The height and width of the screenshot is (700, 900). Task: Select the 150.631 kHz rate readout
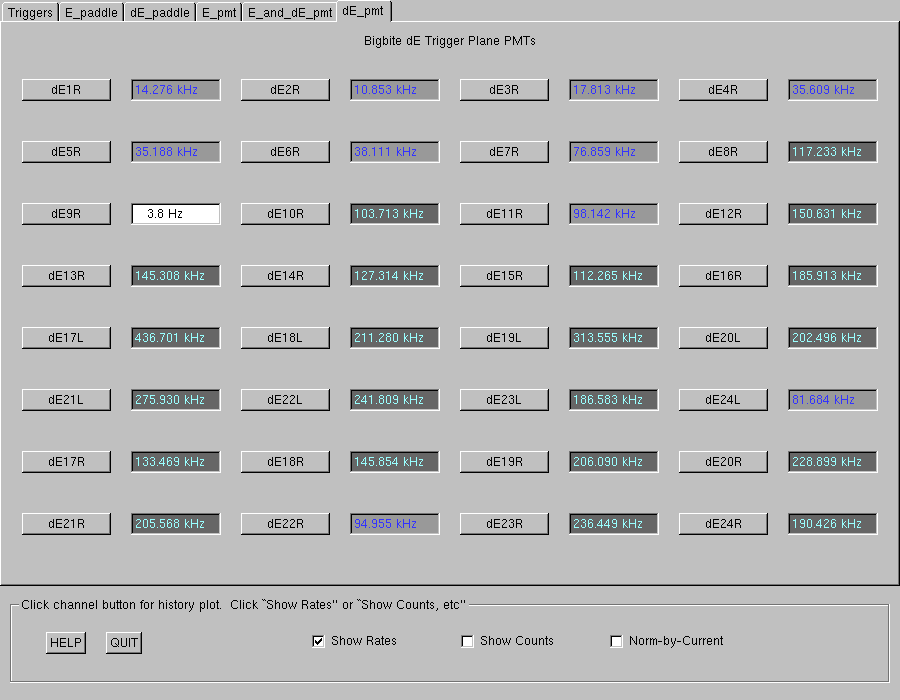(x=833, y=214)
